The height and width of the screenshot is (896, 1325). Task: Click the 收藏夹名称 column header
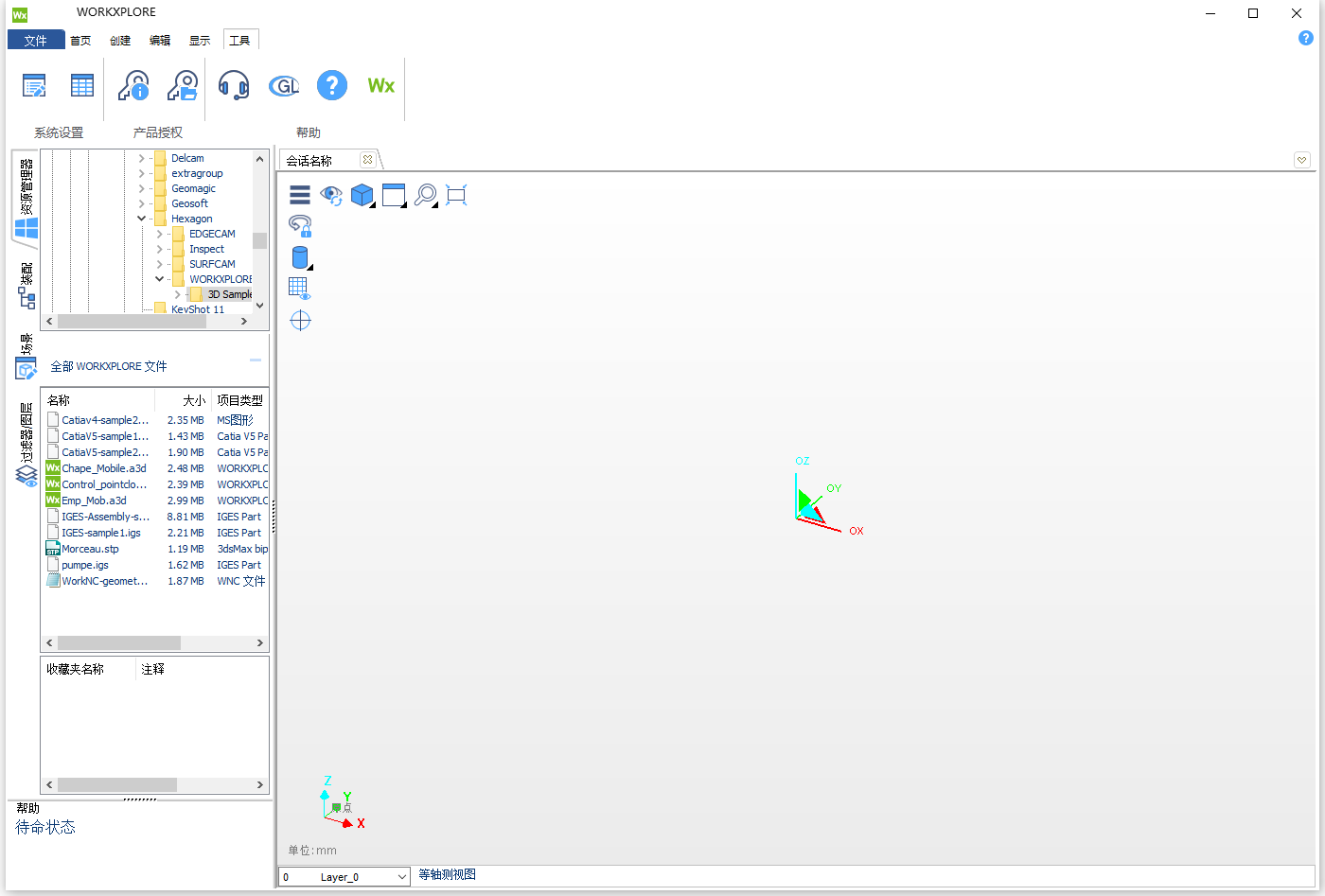[89, 669]
